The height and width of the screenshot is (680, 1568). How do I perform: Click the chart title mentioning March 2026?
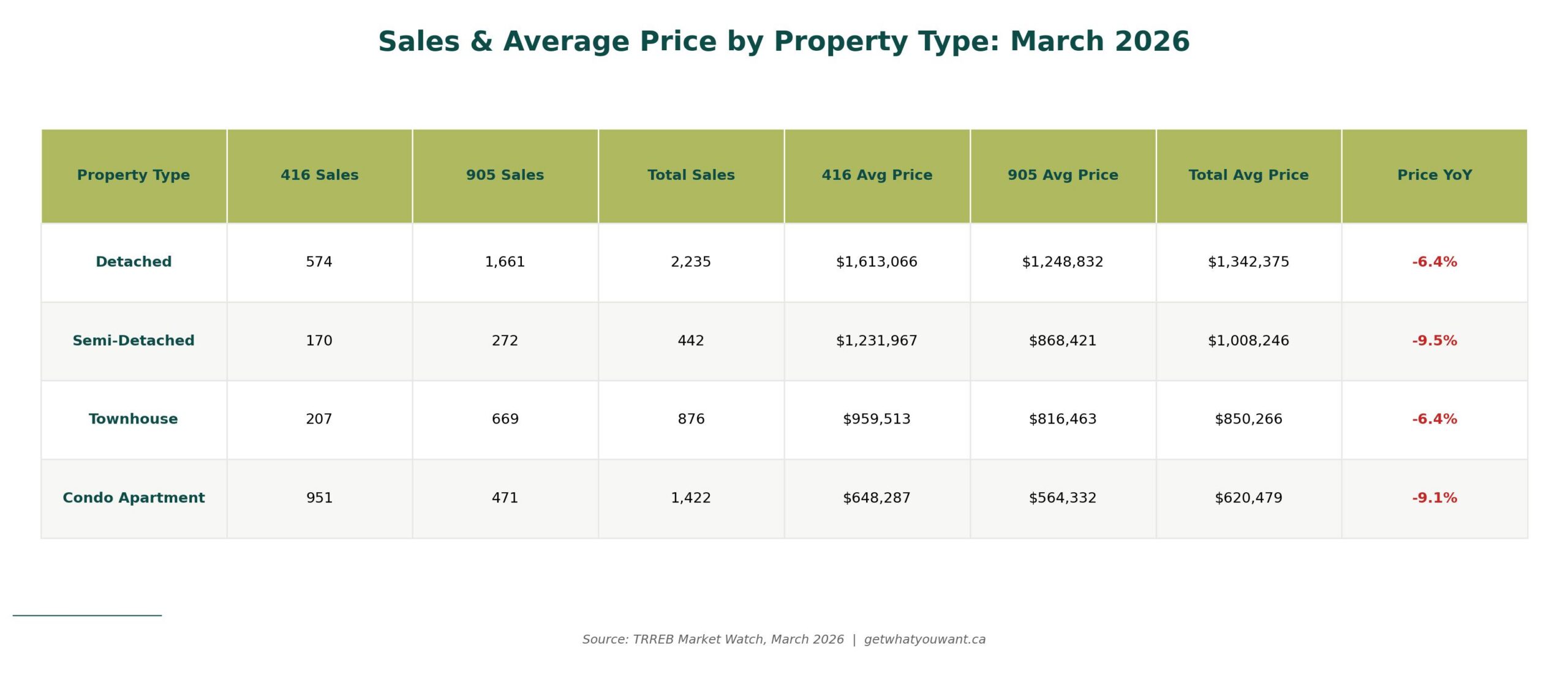783,42
